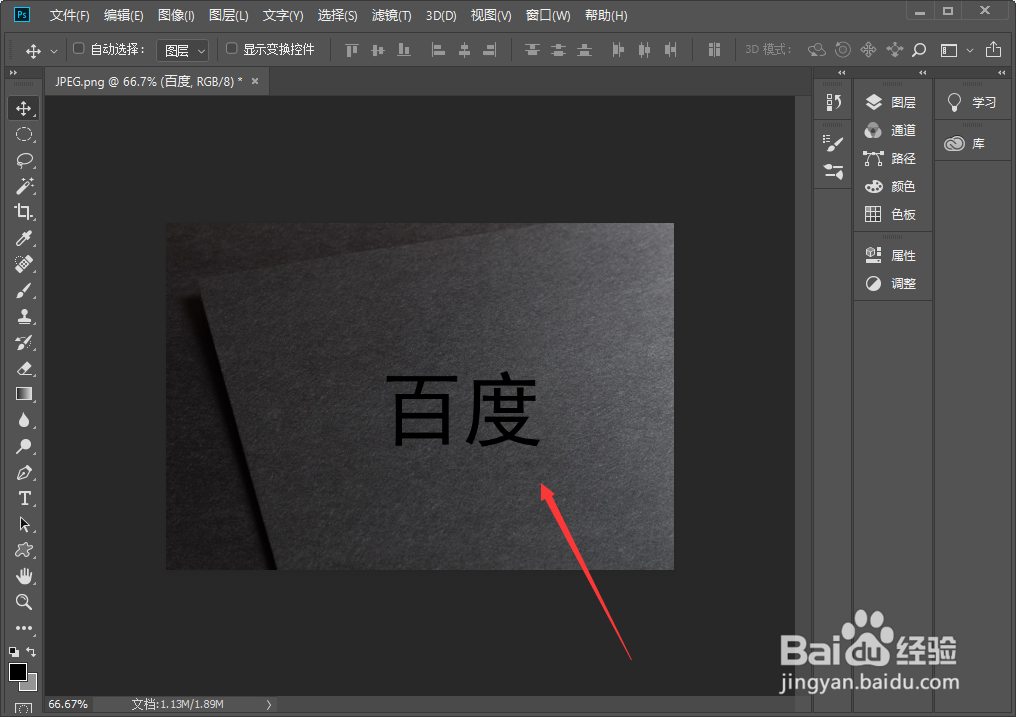Open the Brush Settings panel icon
Screen dimensions: 1016x717
tap(833, 143)
